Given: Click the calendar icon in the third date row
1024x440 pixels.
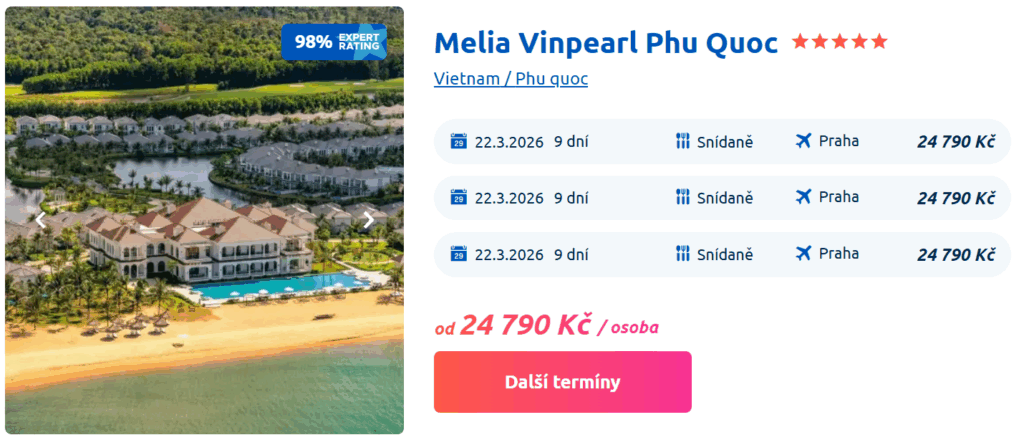Looking at the screenshot, I should point(459,253).
